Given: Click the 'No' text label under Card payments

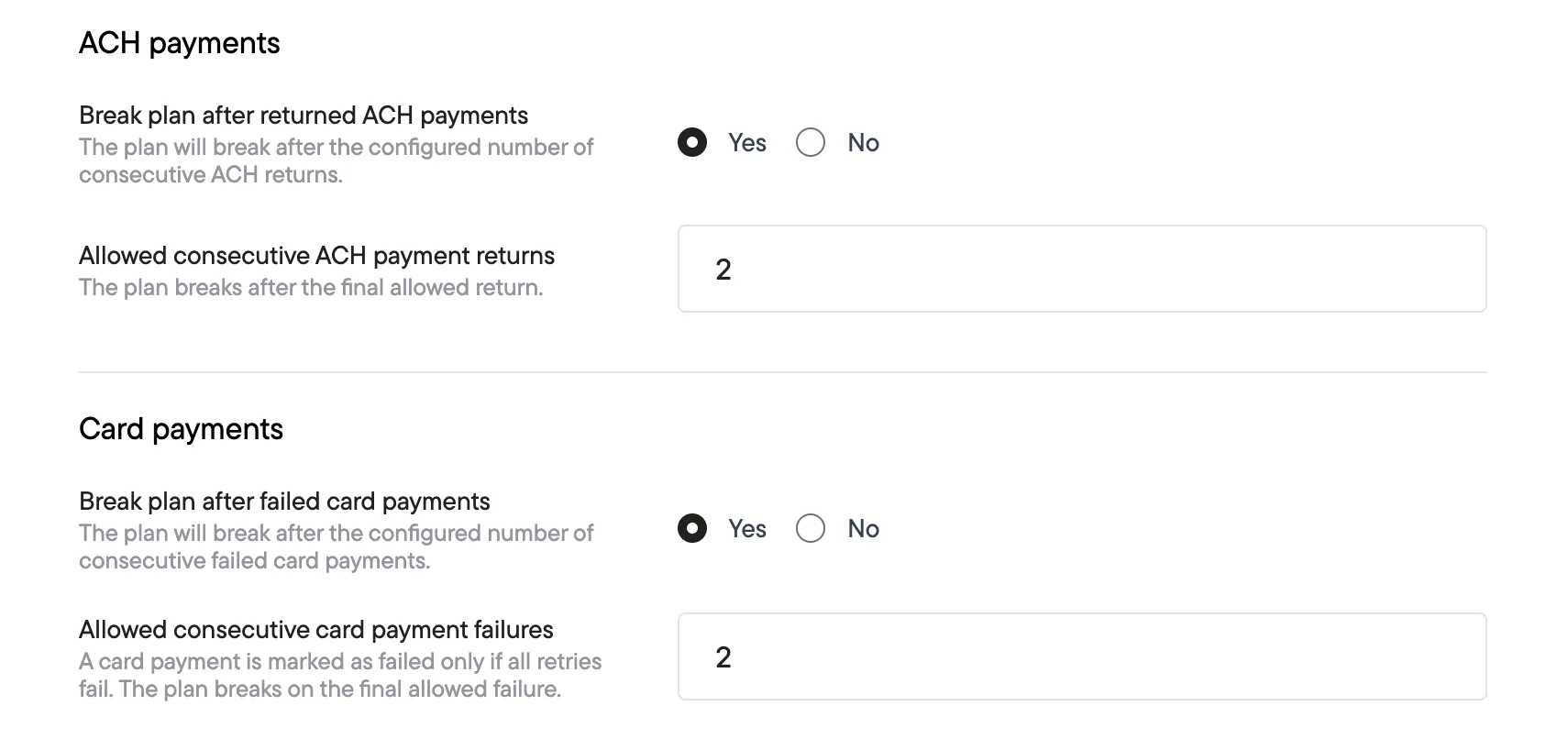Looking at the screenshot, I should (863, 529).
